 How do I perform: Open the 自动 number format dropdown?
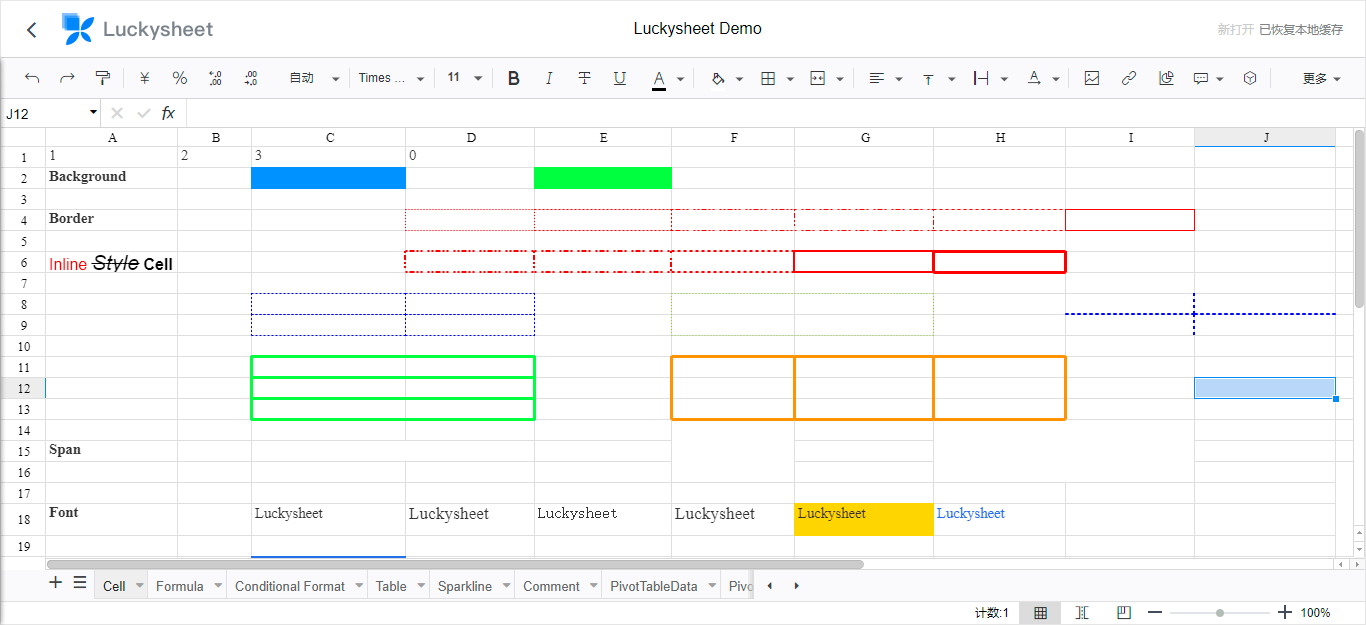[x=314, y=78]
